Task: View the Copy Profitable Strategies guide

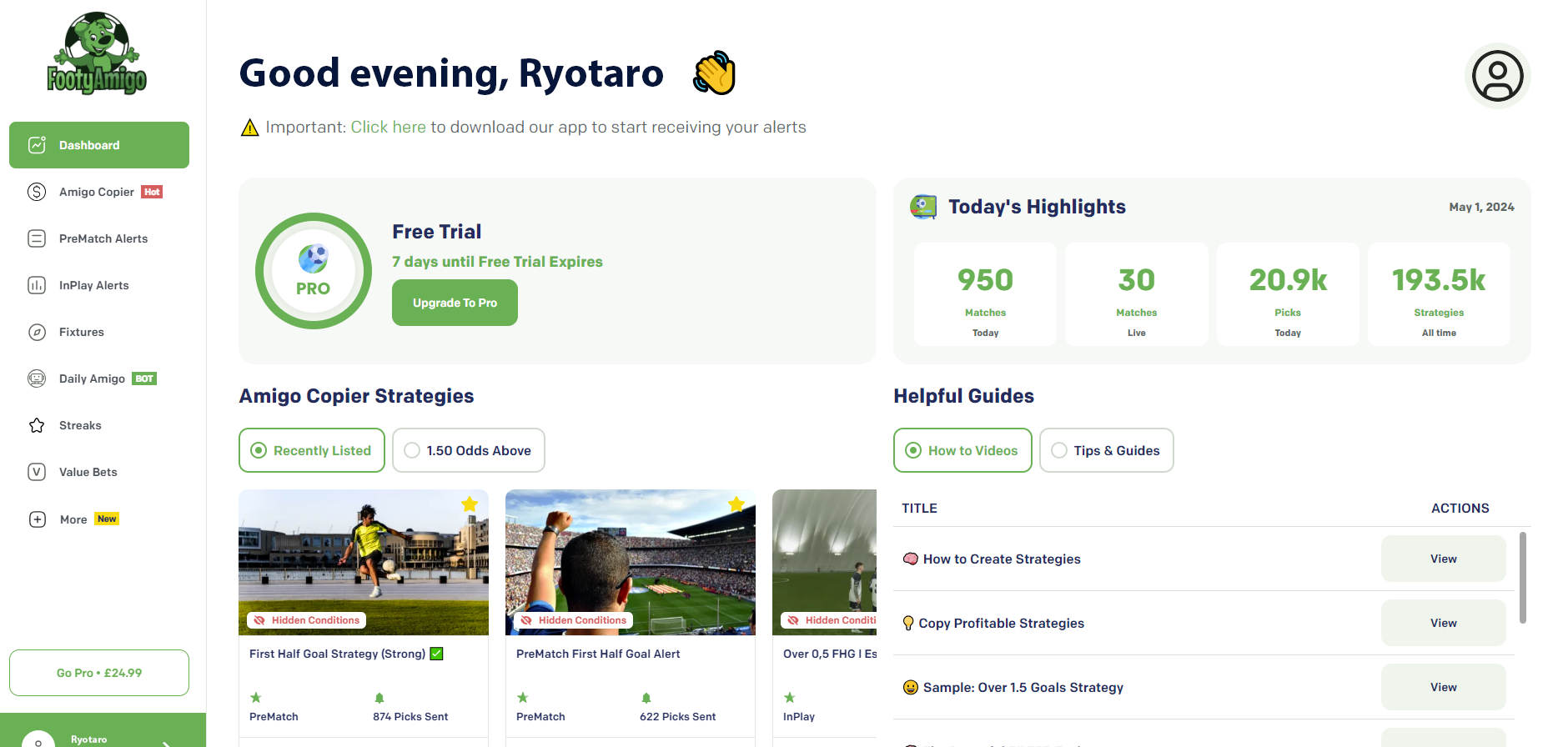Action: click(1444, 623)
